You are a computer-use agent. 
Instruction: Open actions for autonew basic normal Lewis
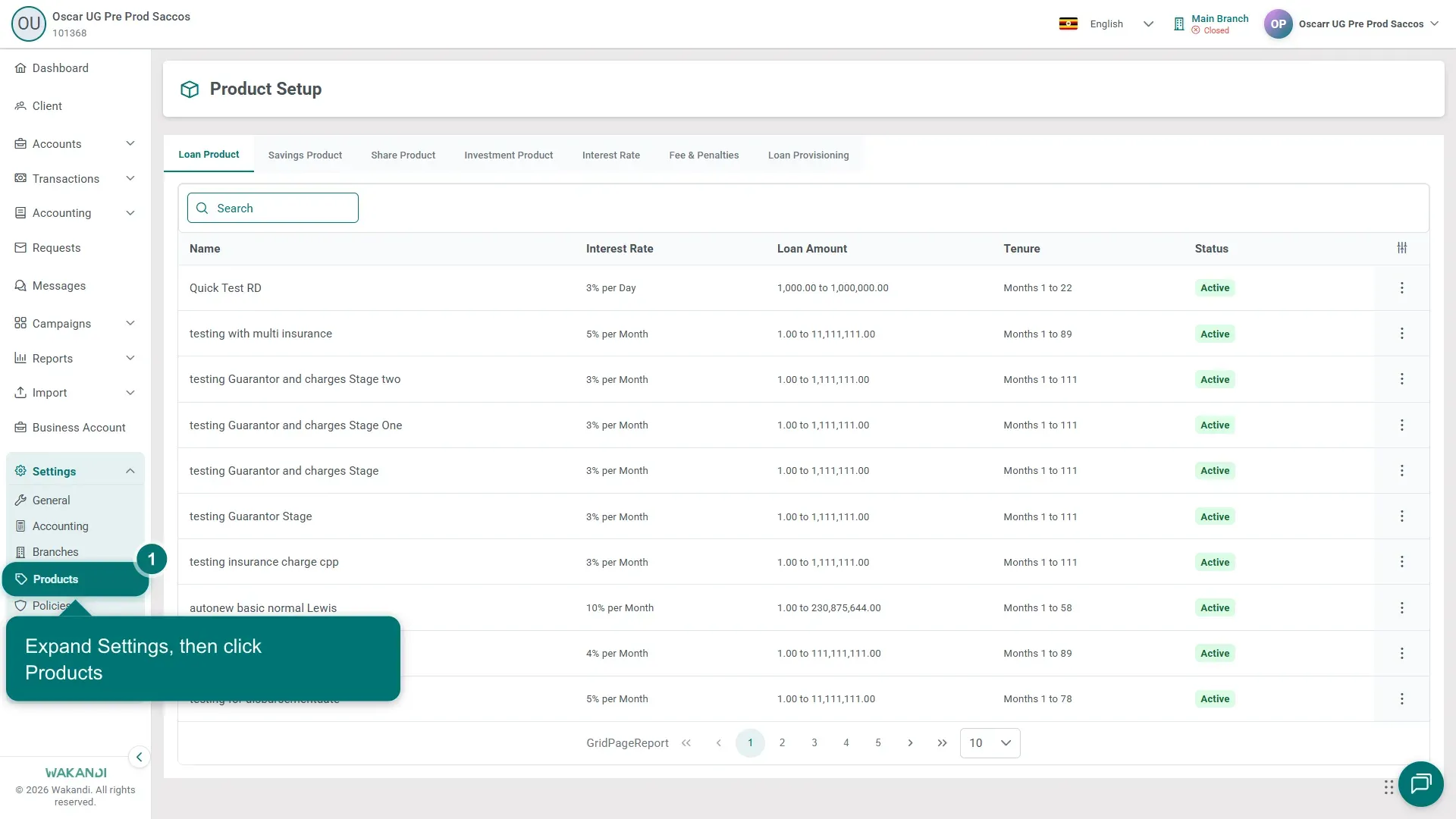coord(1402,608)
